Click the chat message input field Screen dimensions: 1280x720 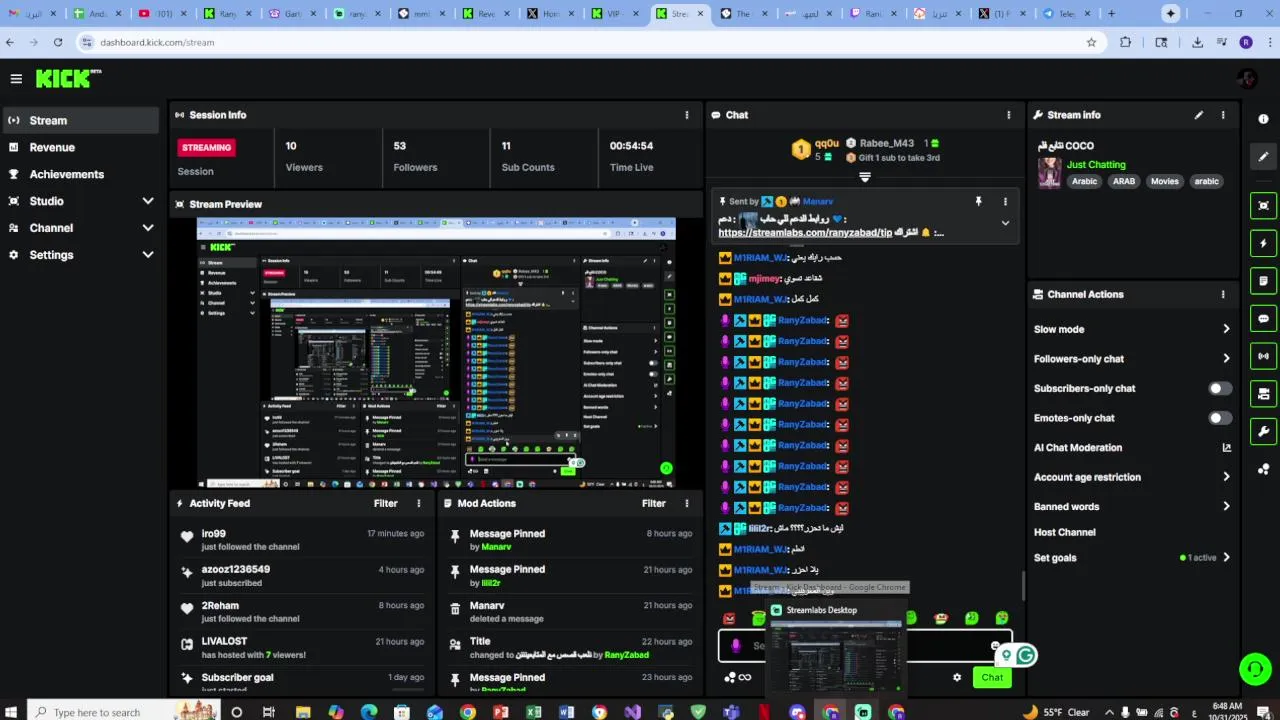pos(865,646)
